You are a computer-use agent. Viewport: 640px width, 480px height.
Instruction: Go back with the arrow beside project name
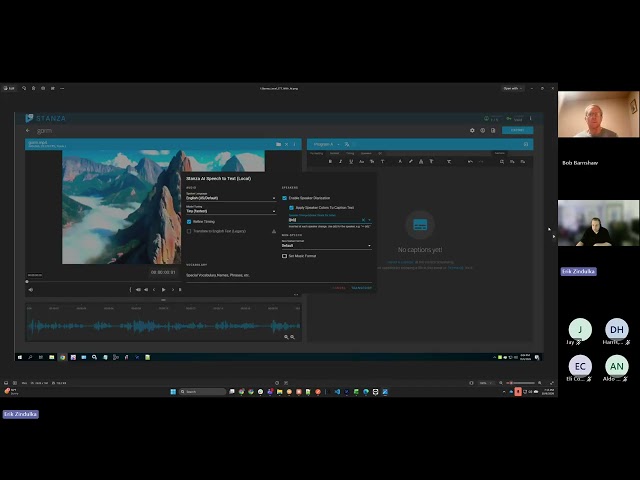coord(28,131)
